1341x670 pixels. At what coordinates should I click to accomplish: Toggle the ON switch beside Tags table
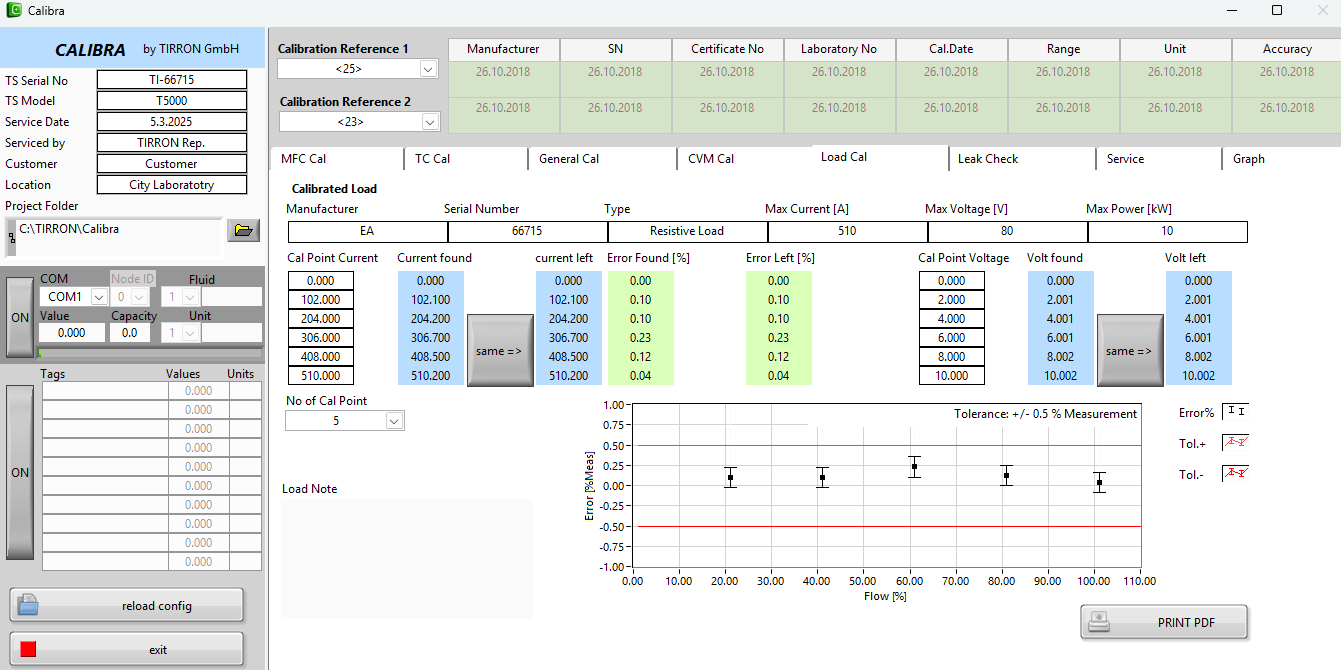[x=20, y=472]
